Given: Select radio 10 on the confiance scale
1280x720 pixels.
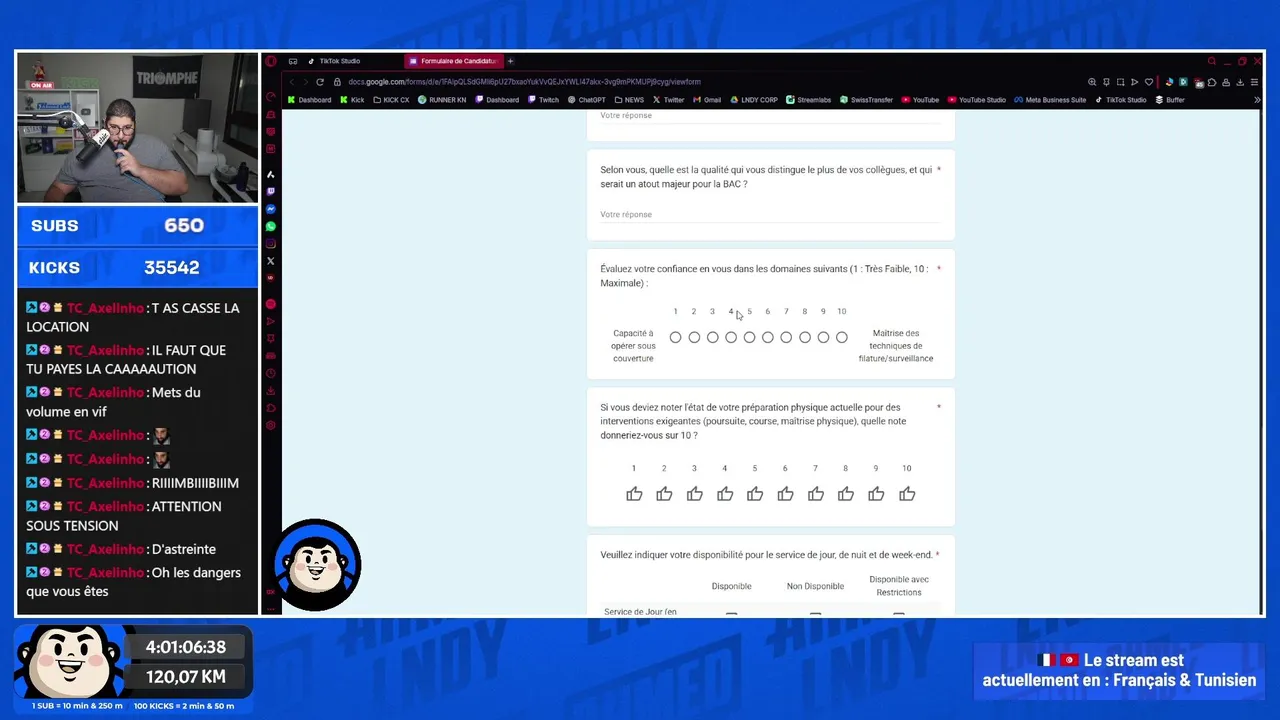Looking at the screenshot, I should [842, 337].
